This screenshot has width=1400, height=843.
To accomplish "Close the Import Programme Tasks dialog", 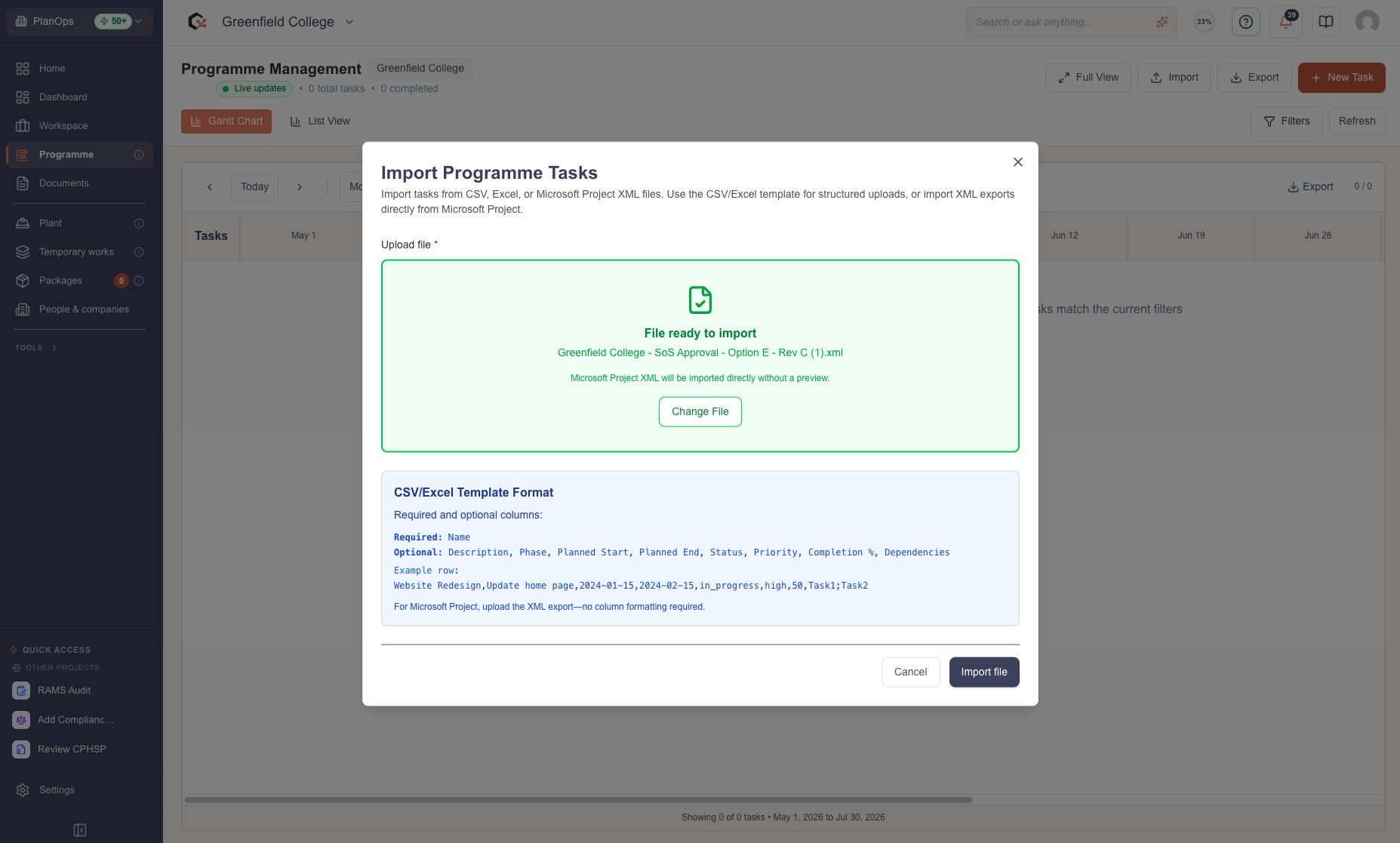I will [x=1017, y=162].
